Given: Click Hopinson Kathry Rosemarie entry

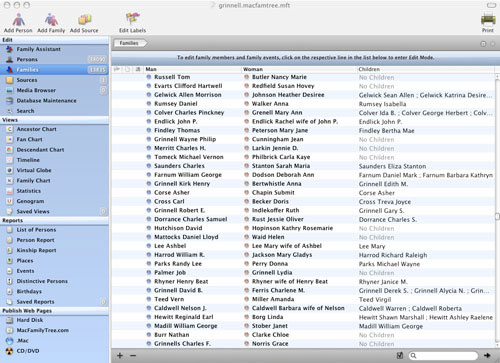Looking at the screenshot, I should click(292, 228).
